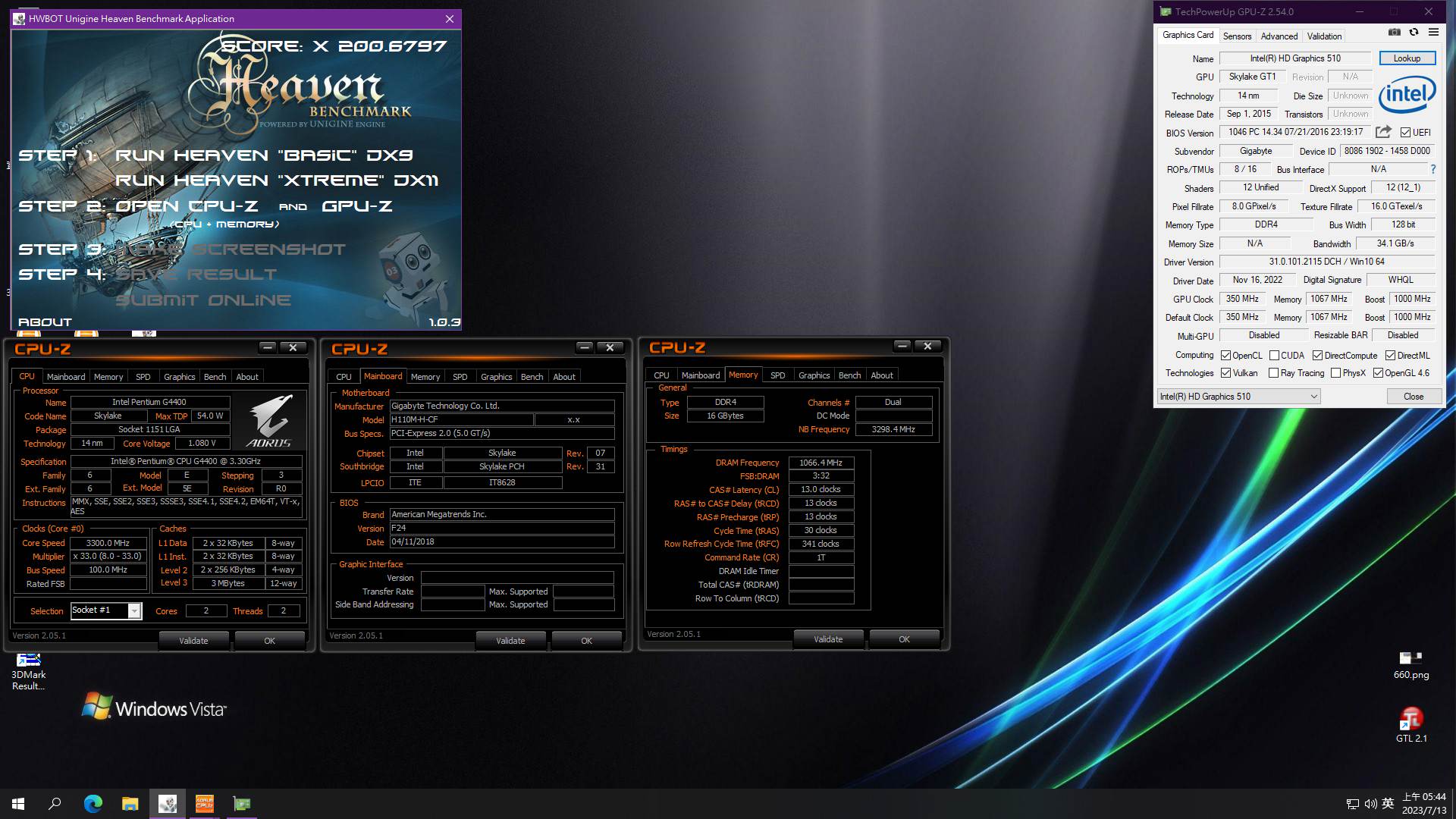Click Submit Online in HWBOT app
Screen dimensions: 1456x819
(x=203, y=300)
